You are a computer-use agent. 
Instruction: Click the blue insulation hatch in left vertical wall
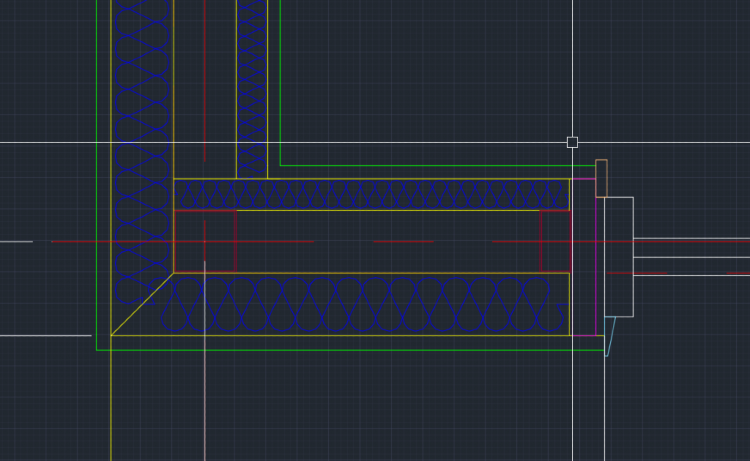(x=141, y=150)
